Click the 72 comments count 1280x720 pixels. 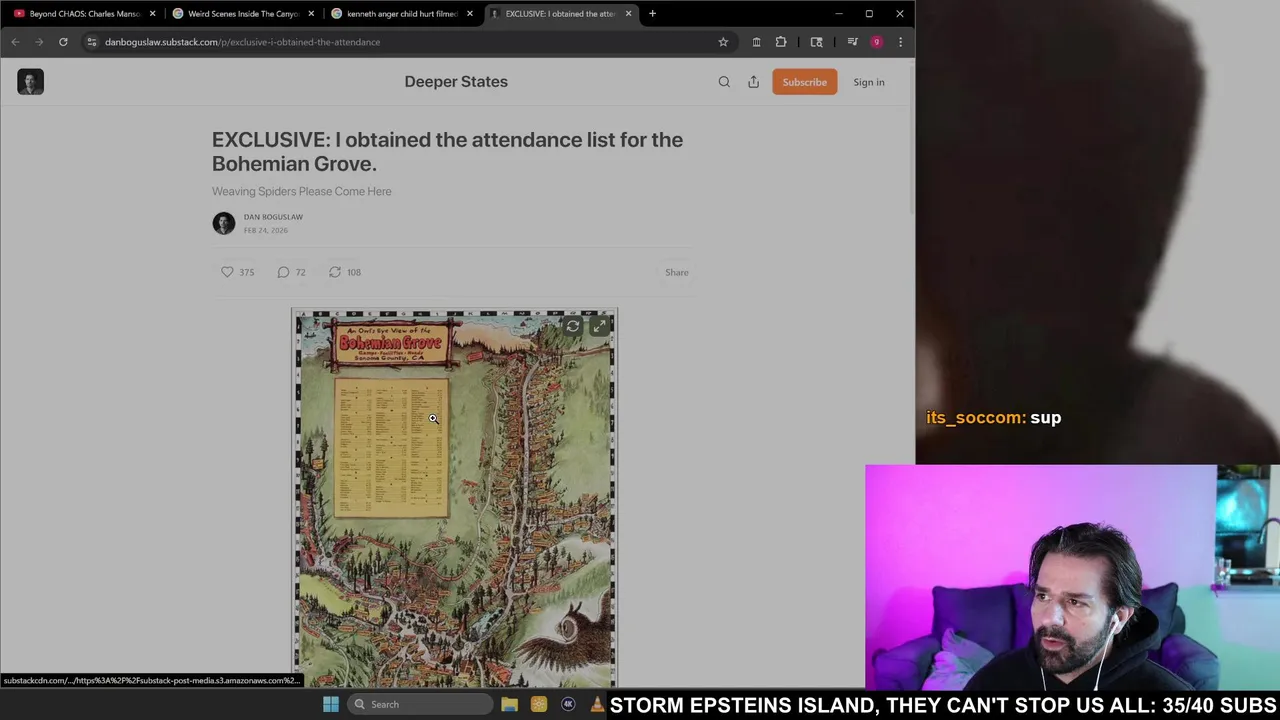pyautogui.click(x=300, y=272)
